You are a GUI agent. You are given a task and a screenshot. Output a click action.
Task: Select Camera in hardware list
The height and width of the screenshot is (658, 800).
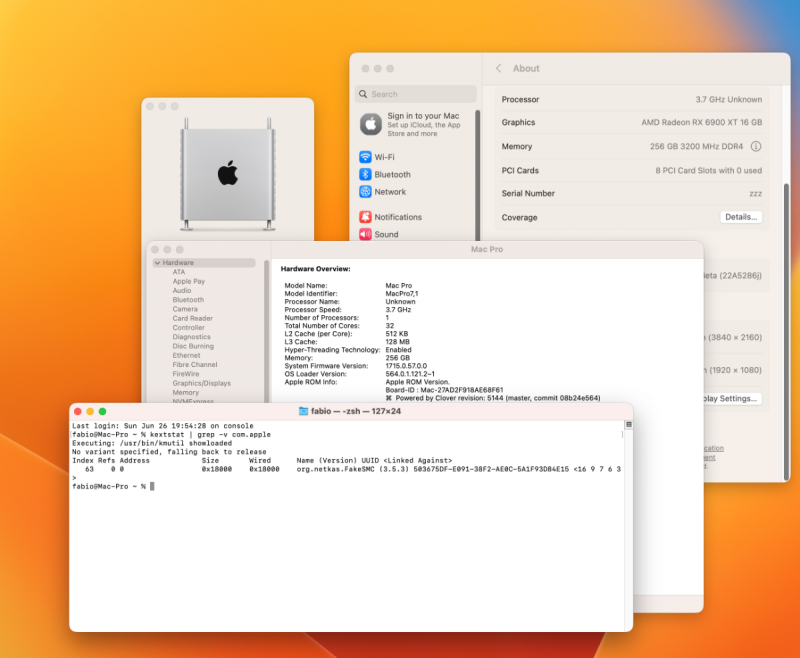coord(185,309)
